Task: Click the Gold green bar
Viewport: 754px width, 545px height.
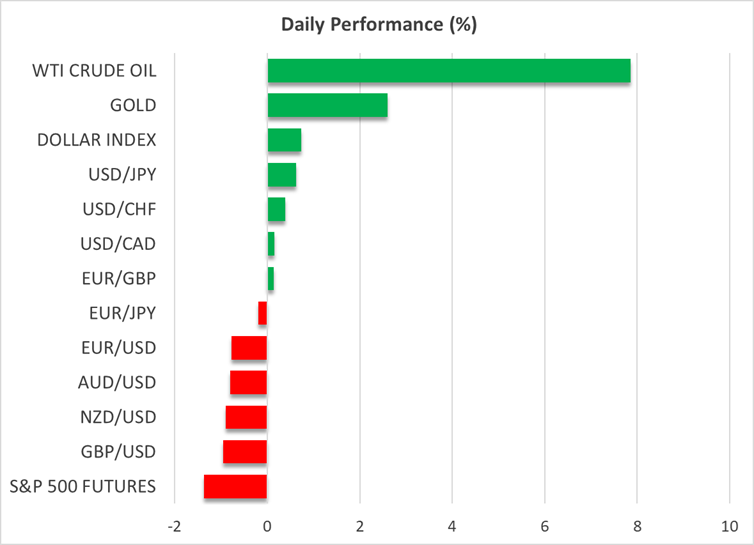Action: tap(327, 106)
